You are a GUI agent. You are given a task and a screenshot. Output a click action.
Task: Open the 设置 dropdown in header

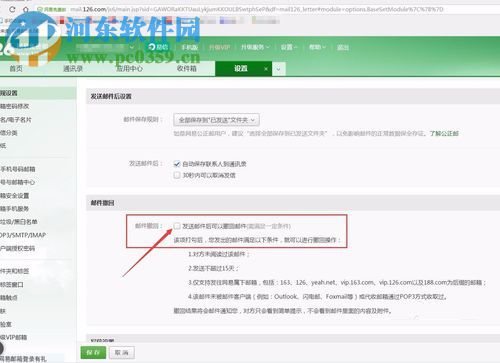[289, 47]
